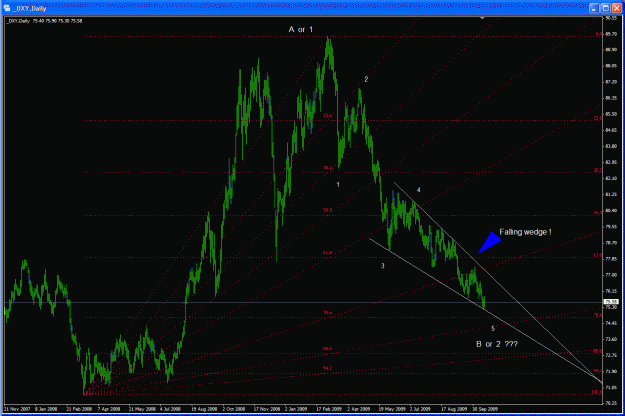Screen dimensions: 625x416
Task: Click the 50.0 Fibonacci level label mid-chart
Action: [x=328, y=210]
